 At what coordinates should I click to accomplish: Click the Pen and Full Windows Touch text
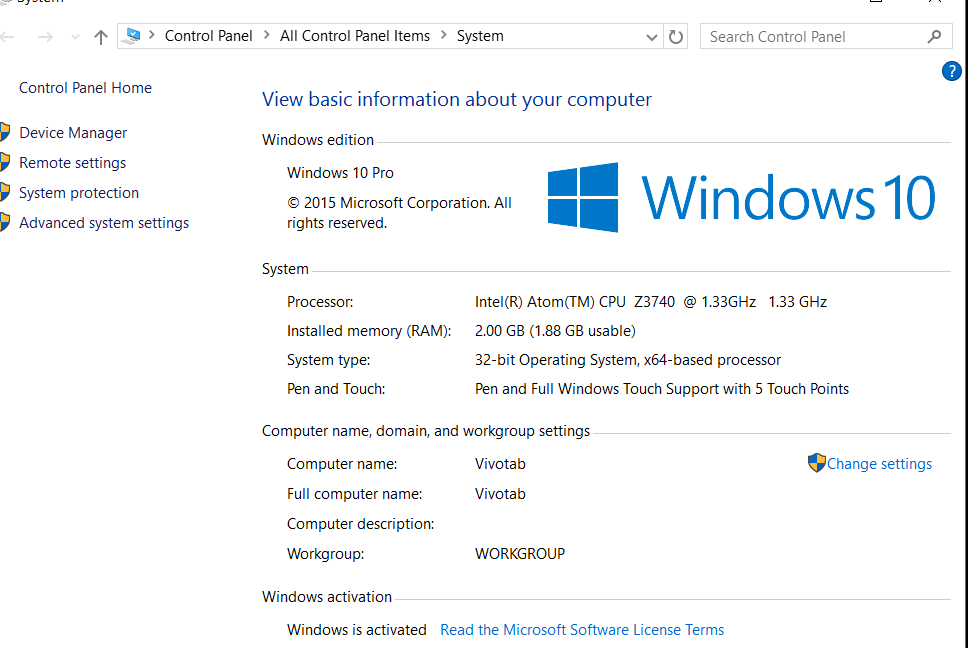click(x=662, y=389)
